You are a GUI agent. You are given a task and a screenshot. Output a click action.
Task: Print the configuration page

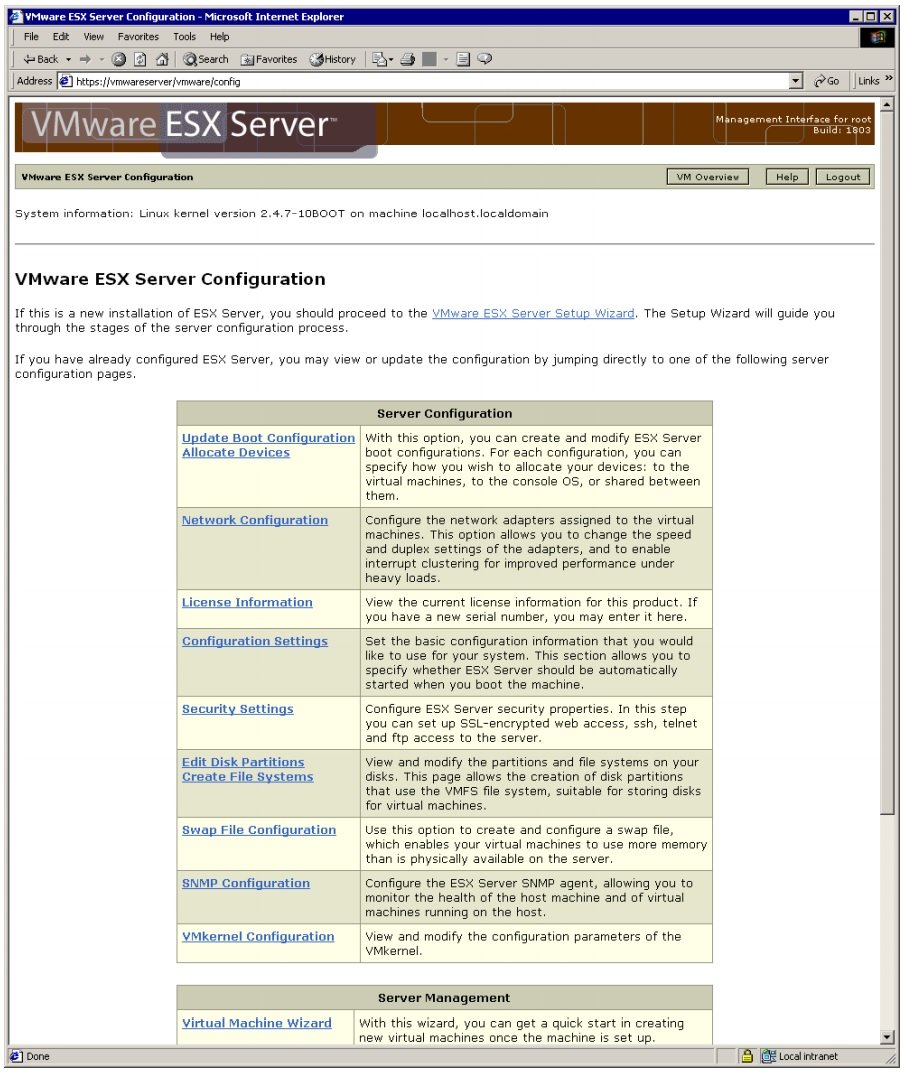(405, 58)
